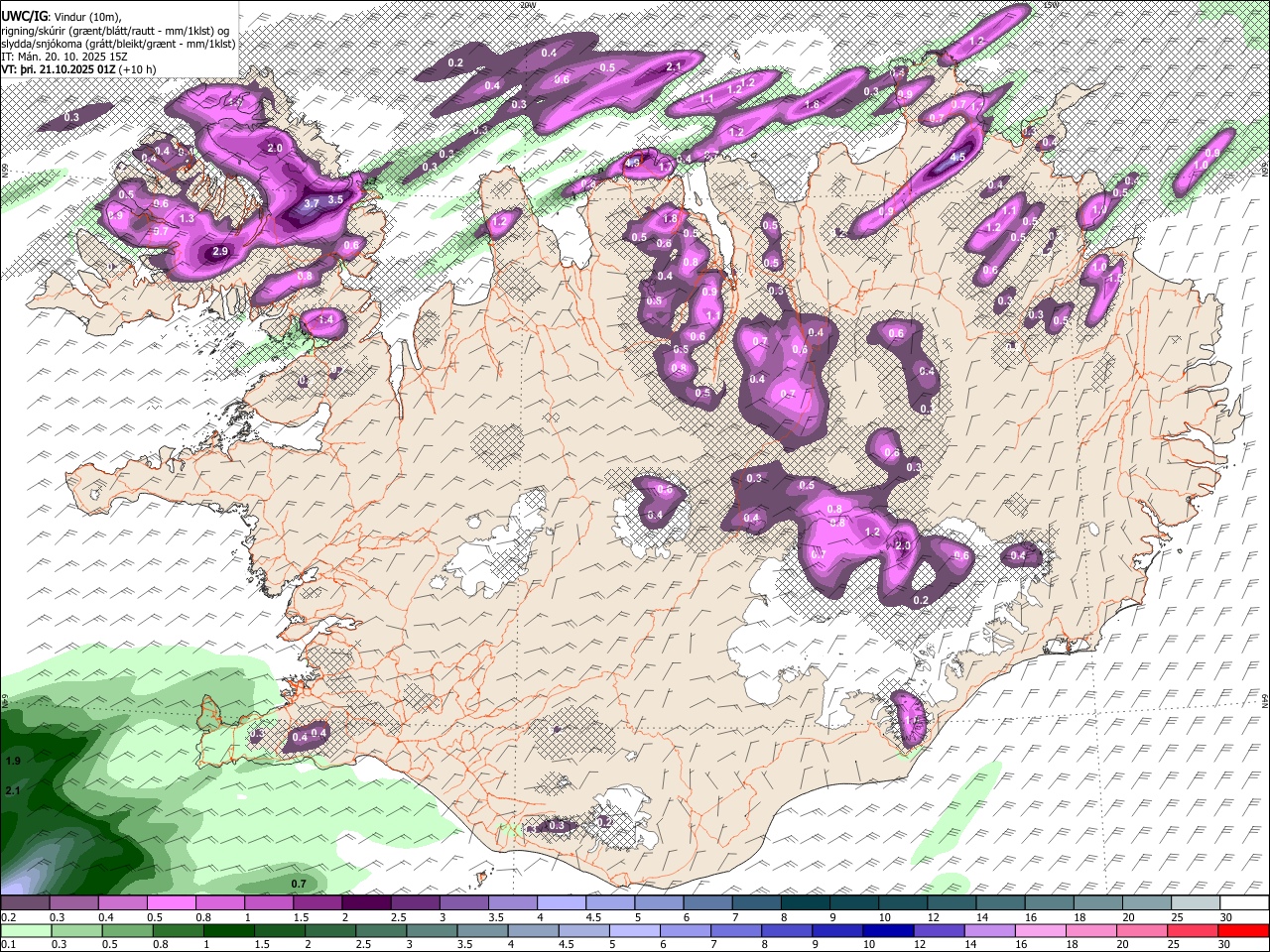1270x952 pixels.
Task: Click the dark green 1 swatch in rain scale
Action: pos(228,930)
